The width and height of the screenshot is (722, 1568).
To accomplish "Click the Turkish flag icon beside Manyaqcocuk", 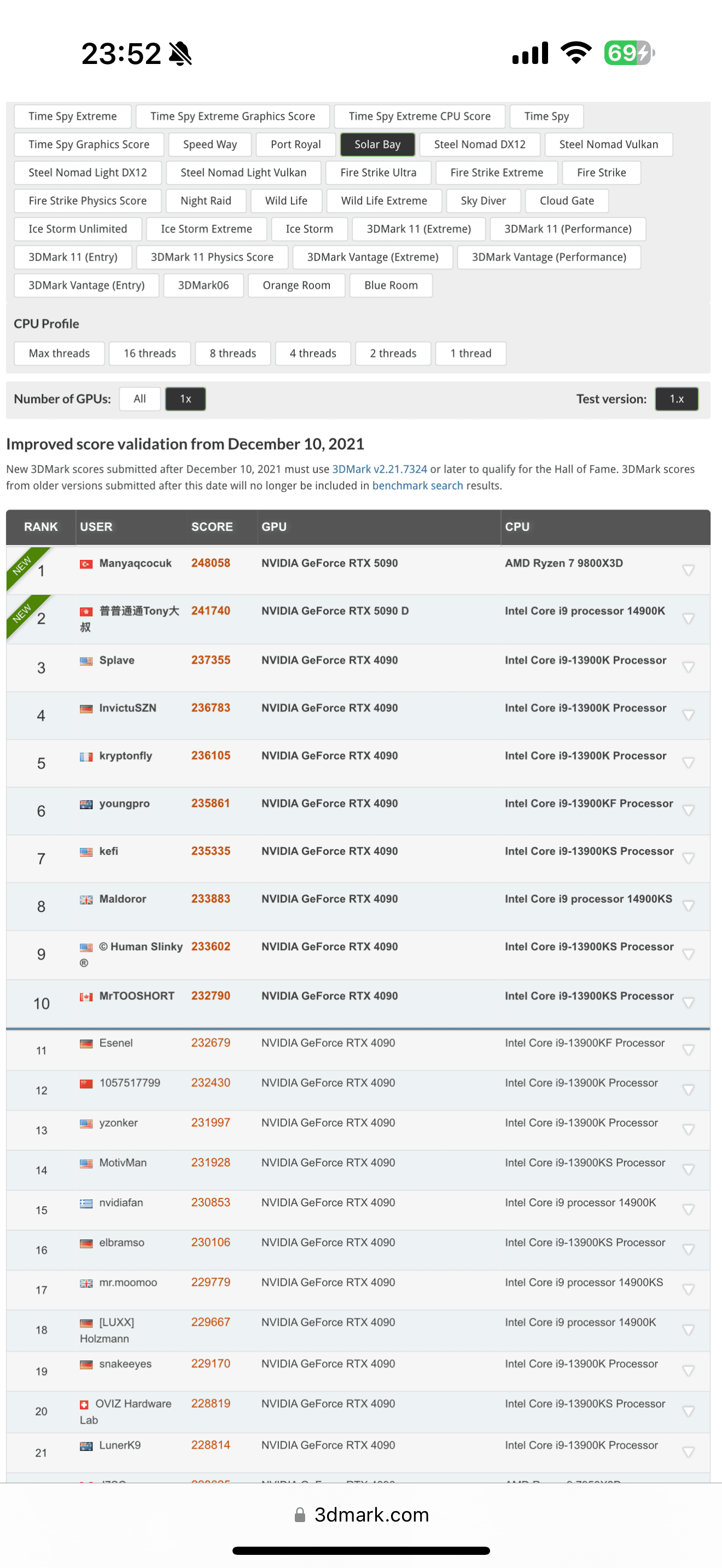I will tap(86, 564).
